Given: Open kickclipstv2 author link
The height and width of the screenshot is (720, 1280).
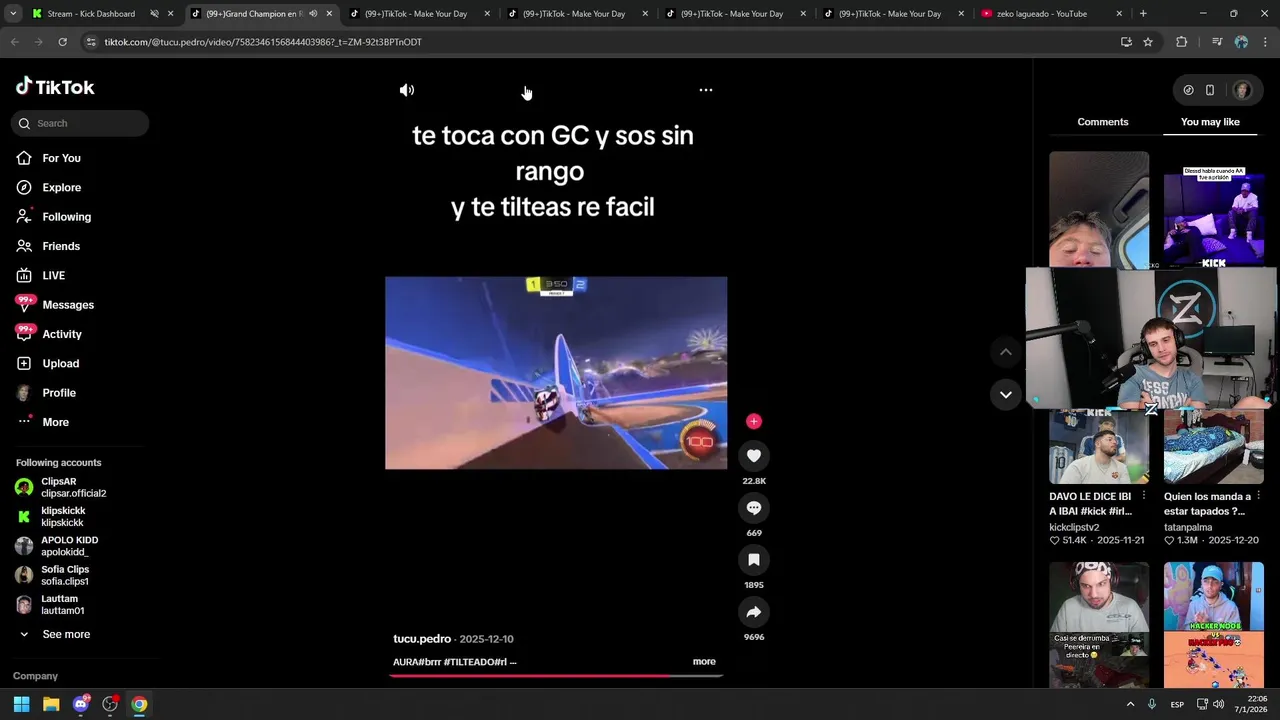Looking at the screenshot, I should coord(1074,527).
